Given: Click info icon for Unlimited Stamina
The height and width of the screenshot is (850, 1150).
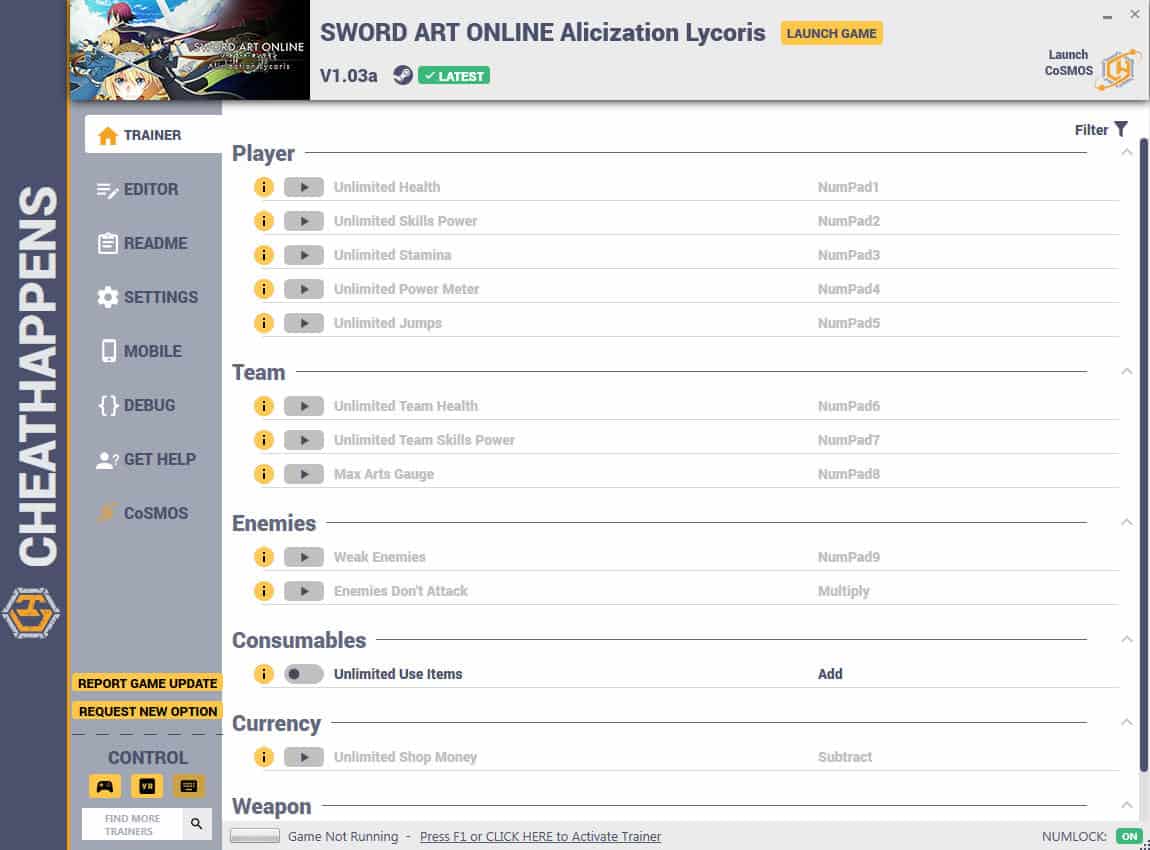Looking at the screenshot, I should pyautogui.click(x=263, y=255).
